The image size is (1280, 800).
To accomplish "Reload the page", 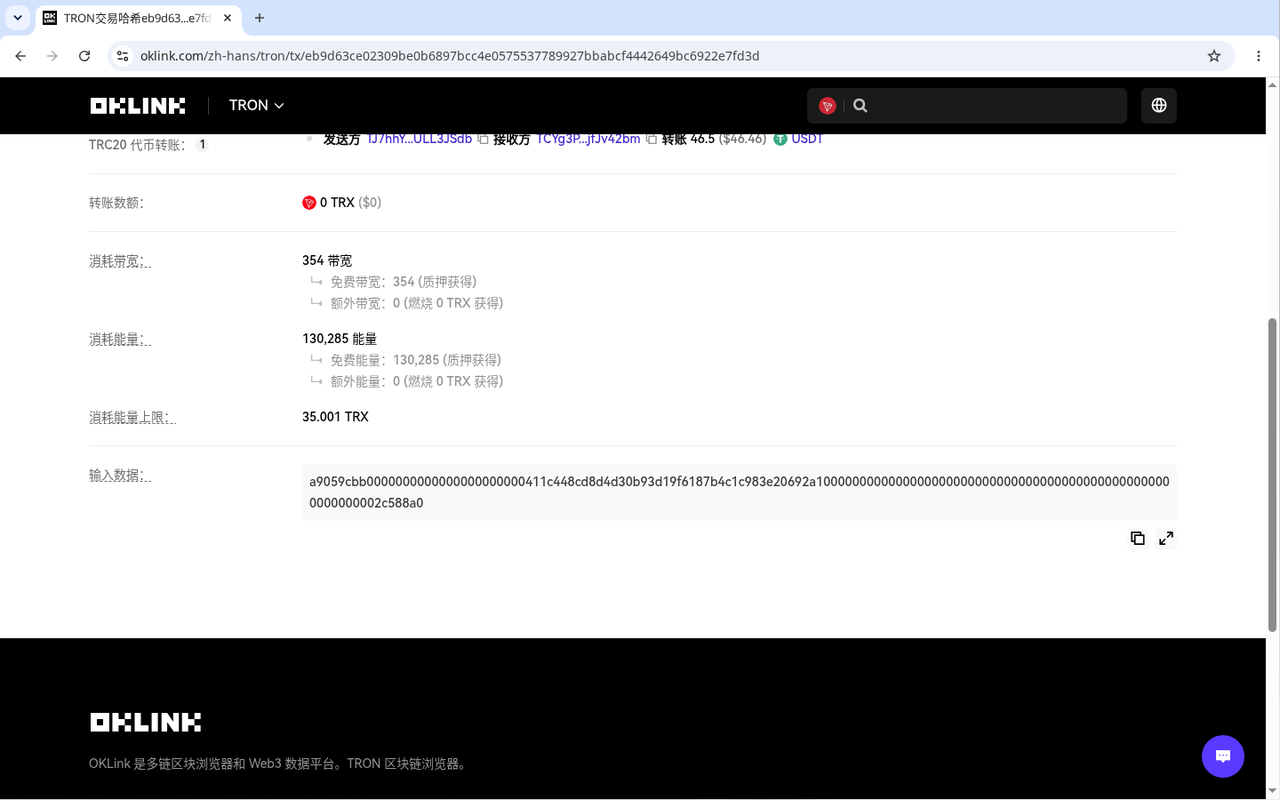I will pos(85,56).
